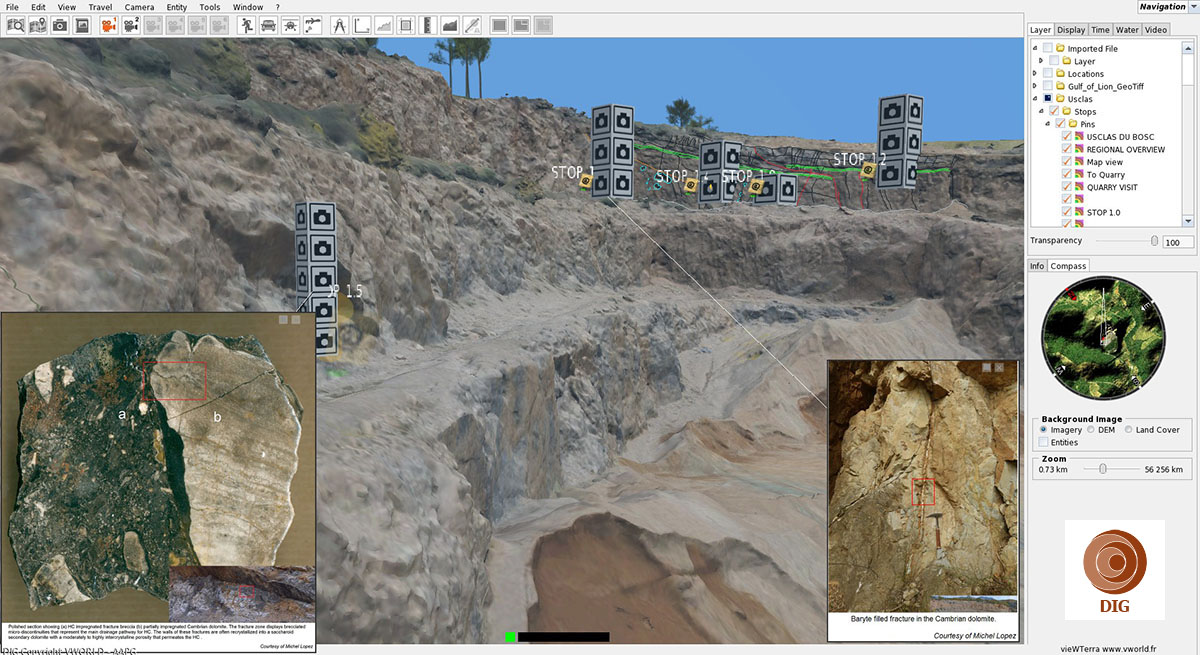Enable the Entities checkbox
Image resolution: width=1200 pixels, height=655 pixels.
pyautogui.click(x=1044, y=442)
